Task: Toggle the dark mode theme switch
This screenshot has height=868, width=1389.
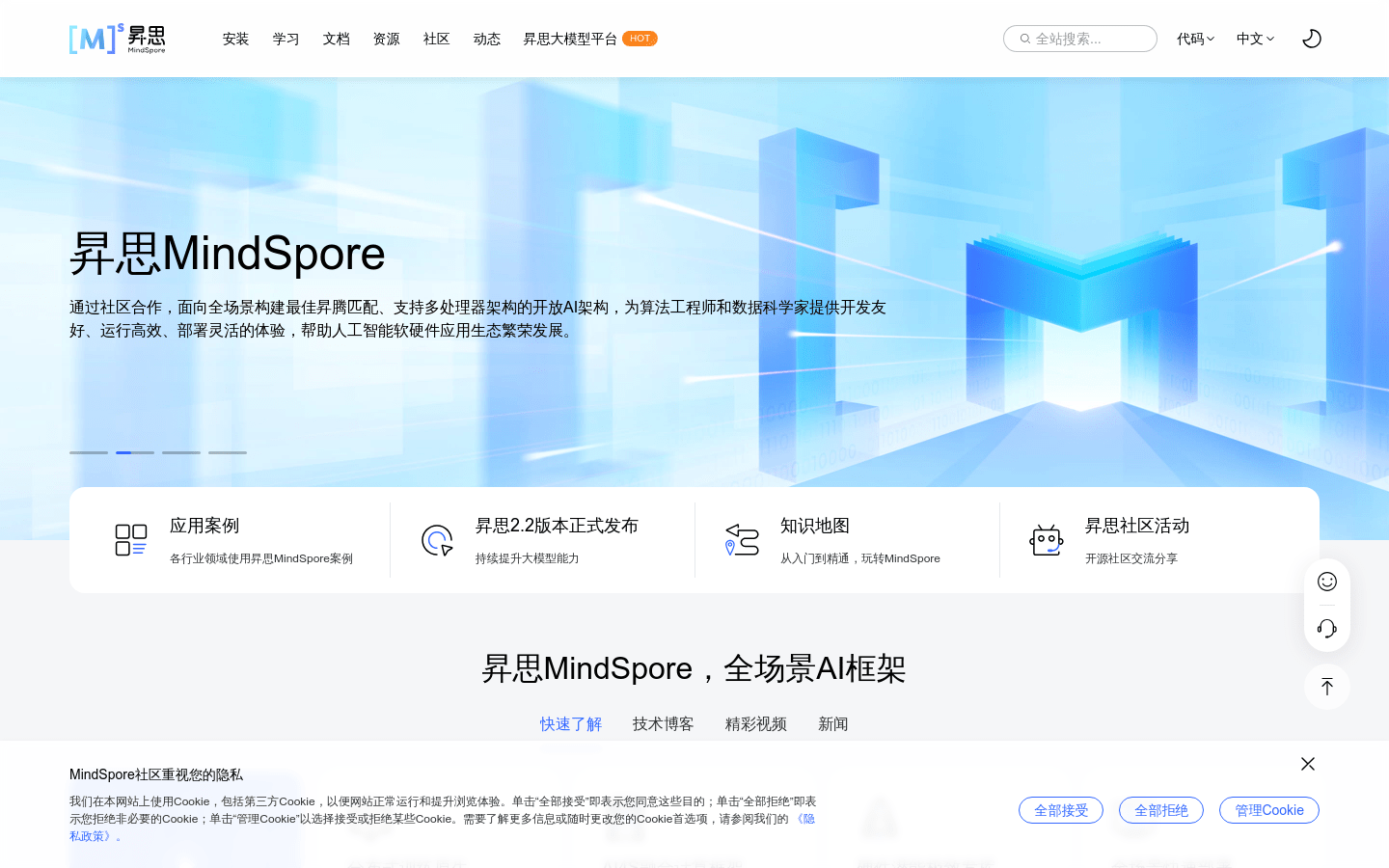Action: 1312,39
